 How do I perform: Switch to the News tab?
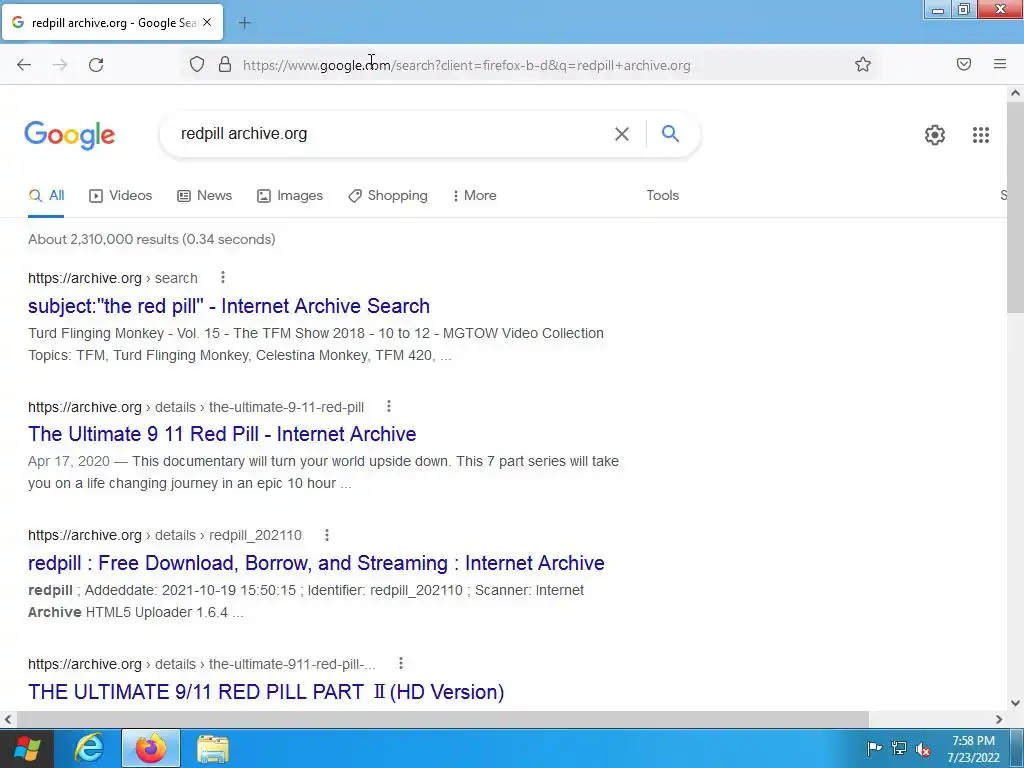[x=204, y=195]
